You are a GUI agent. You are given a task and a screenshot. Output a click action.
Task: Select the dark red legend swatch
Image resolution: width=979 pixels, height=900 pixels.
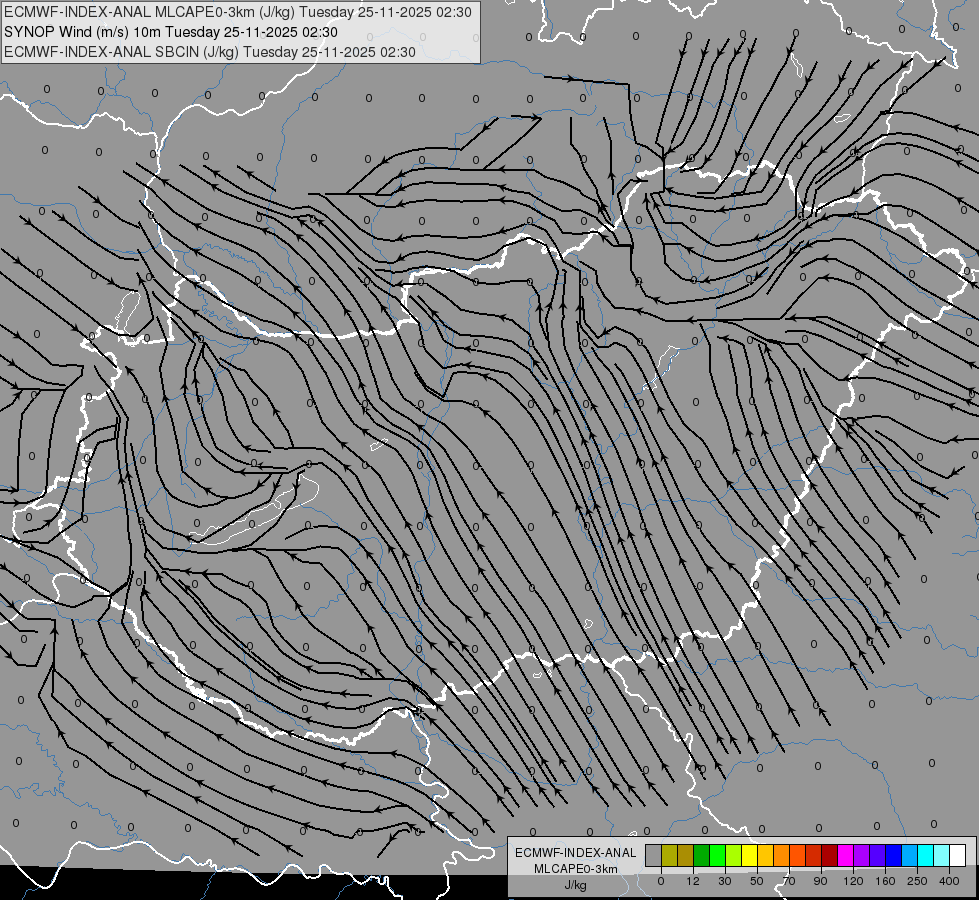pyautogui.click(x=829, y=855)
